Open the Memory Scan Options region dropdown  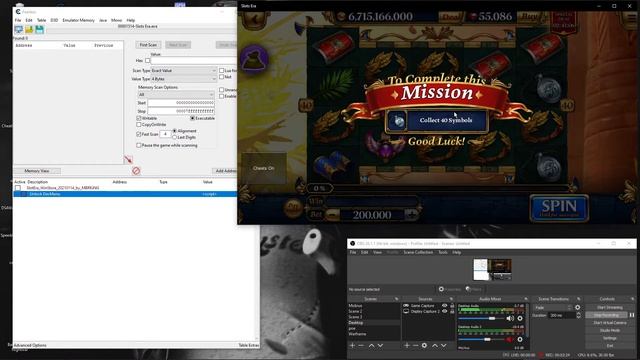pyautogui.click(x=176, y=95)
